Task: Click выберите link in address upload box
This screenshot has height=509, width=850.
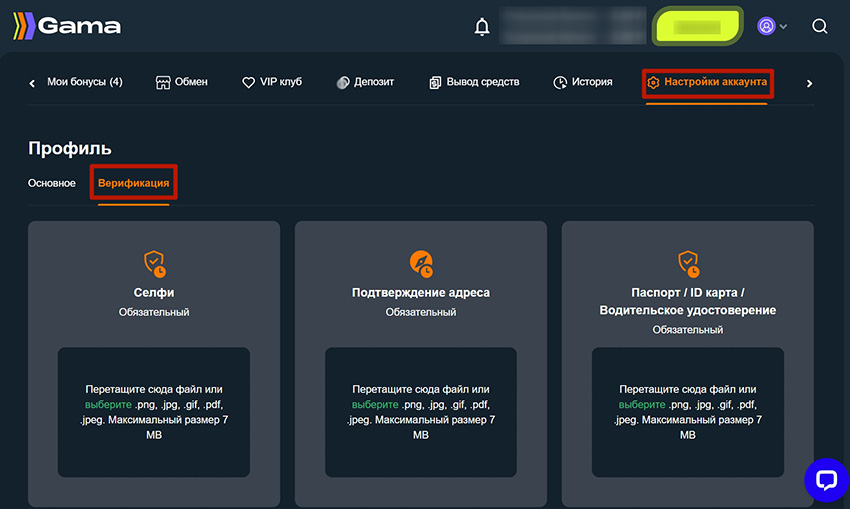Action: (x=375, y=405)
